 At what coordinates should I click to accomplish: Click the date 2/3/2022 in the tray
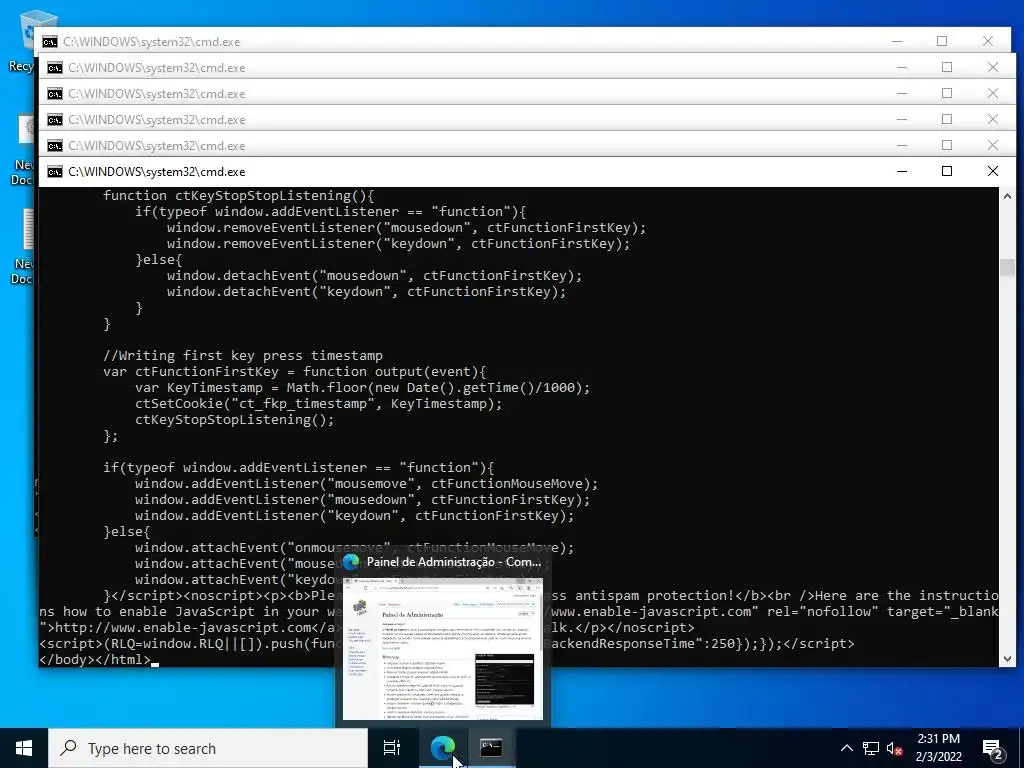[938, 758]
